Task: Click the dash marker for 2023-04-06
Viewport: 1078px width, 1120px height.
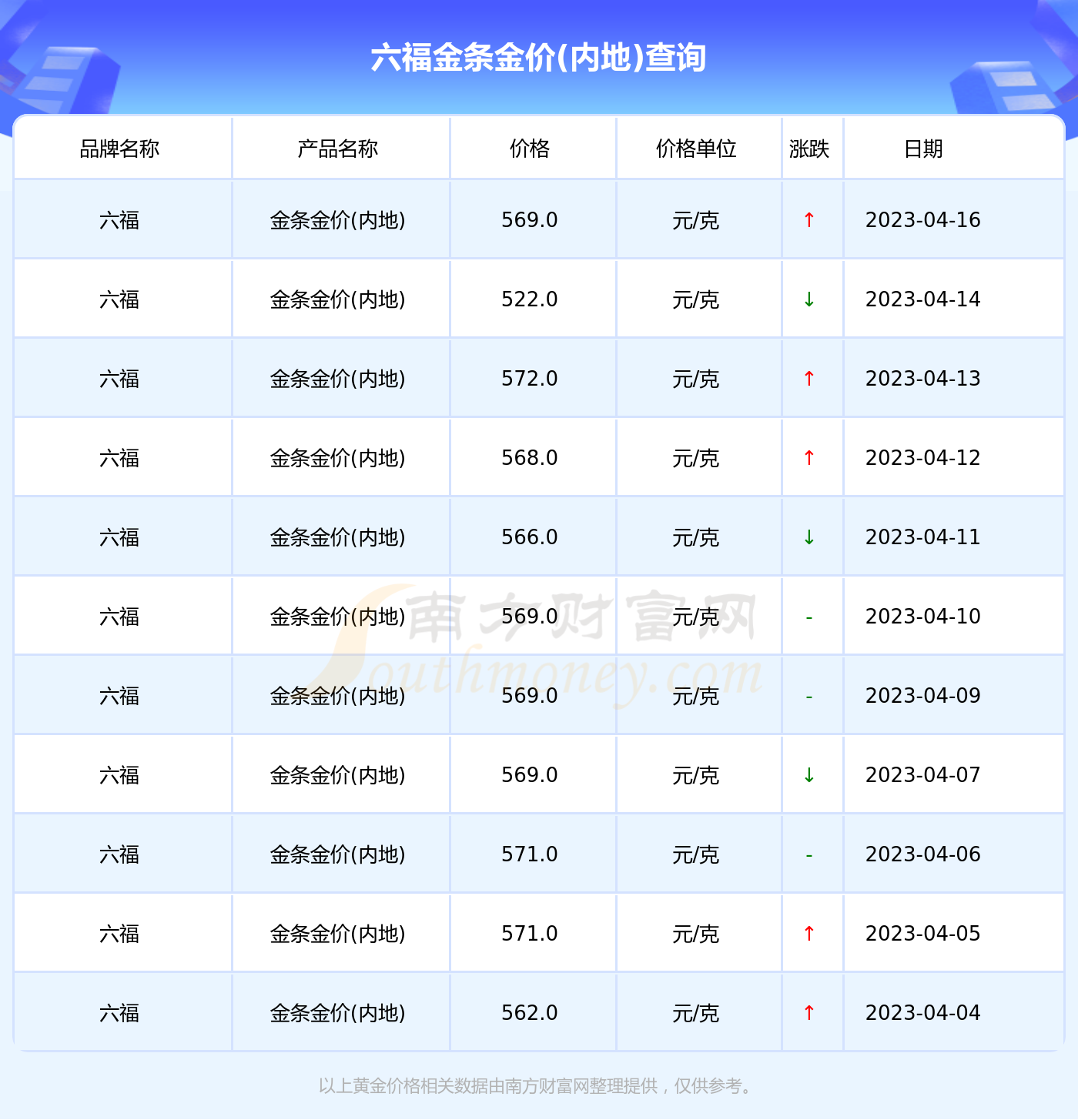Action: coord(808,855)
